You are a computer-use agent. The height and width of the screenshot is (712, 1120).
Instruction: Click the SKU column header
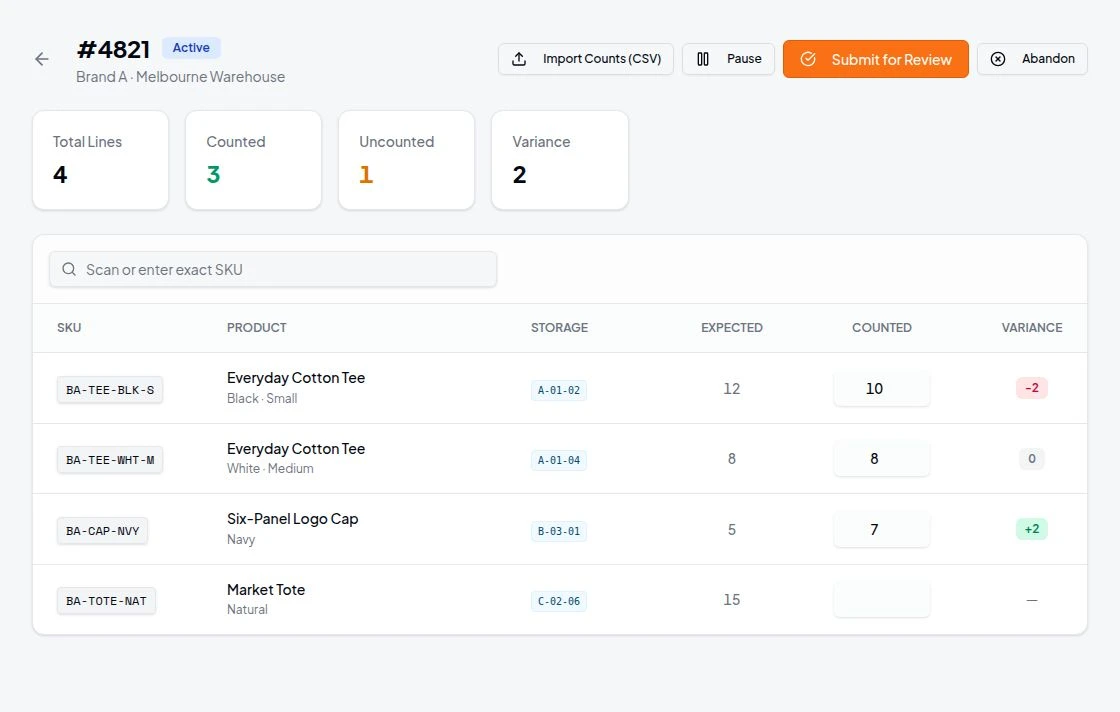pyautogui.click(x=69, y=328)
